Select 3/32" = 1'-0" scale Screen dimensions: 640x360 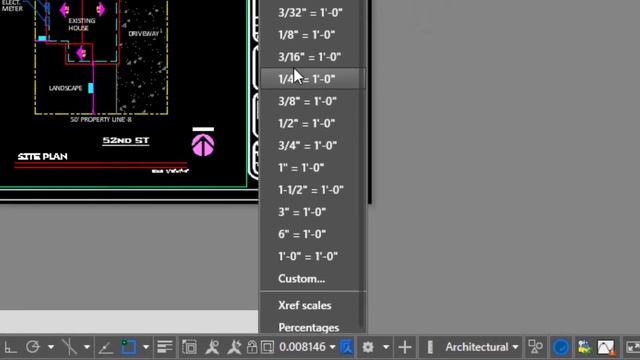[313, 13]
